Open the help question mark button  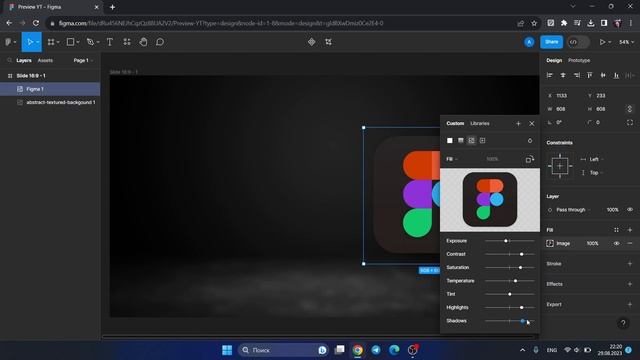pyautogui.click(x=623, y=324)
